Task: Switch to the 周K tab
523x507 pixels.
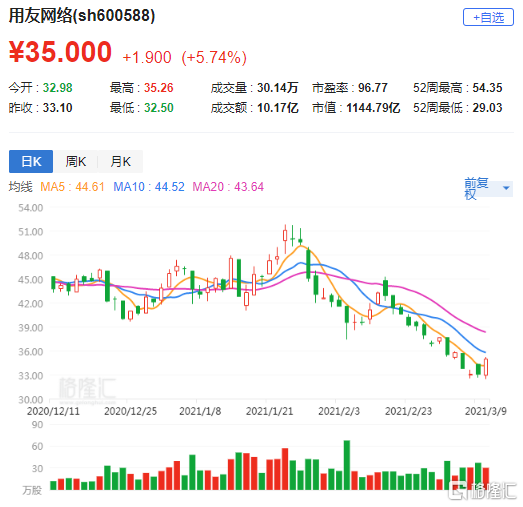Action: click(76, 161)
